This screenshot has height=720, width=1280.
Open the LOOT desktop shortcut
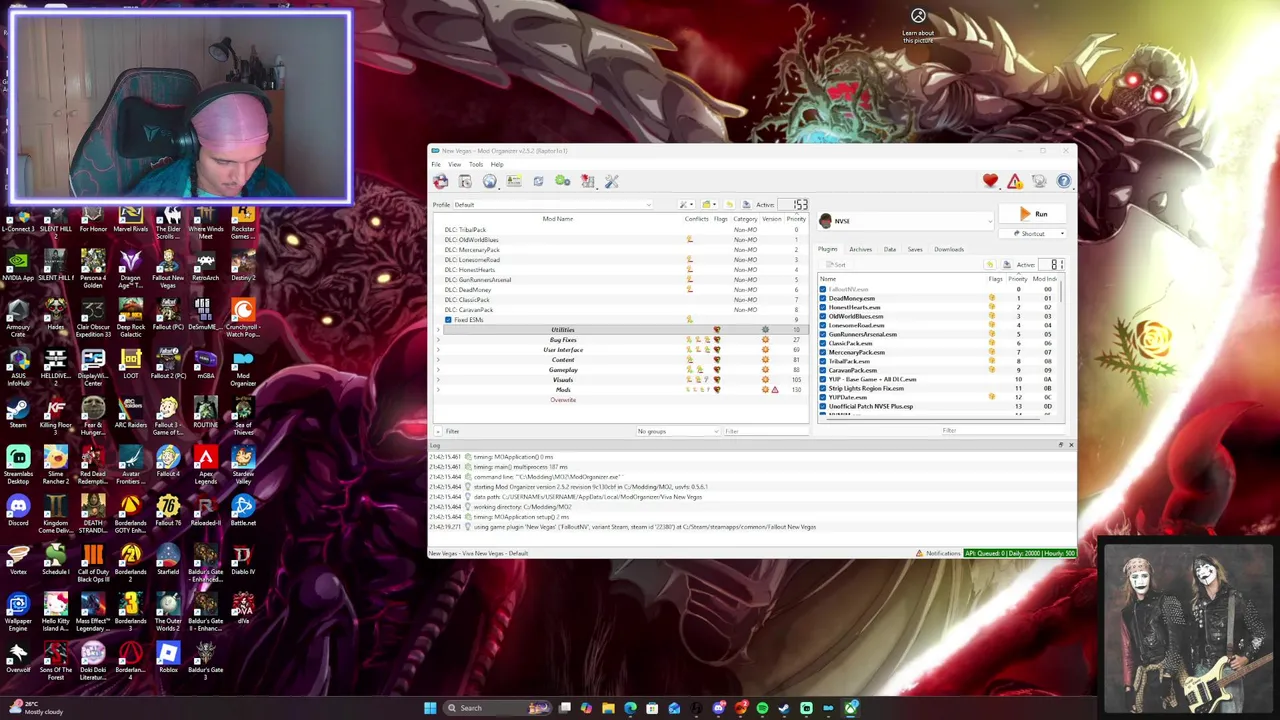131,365
